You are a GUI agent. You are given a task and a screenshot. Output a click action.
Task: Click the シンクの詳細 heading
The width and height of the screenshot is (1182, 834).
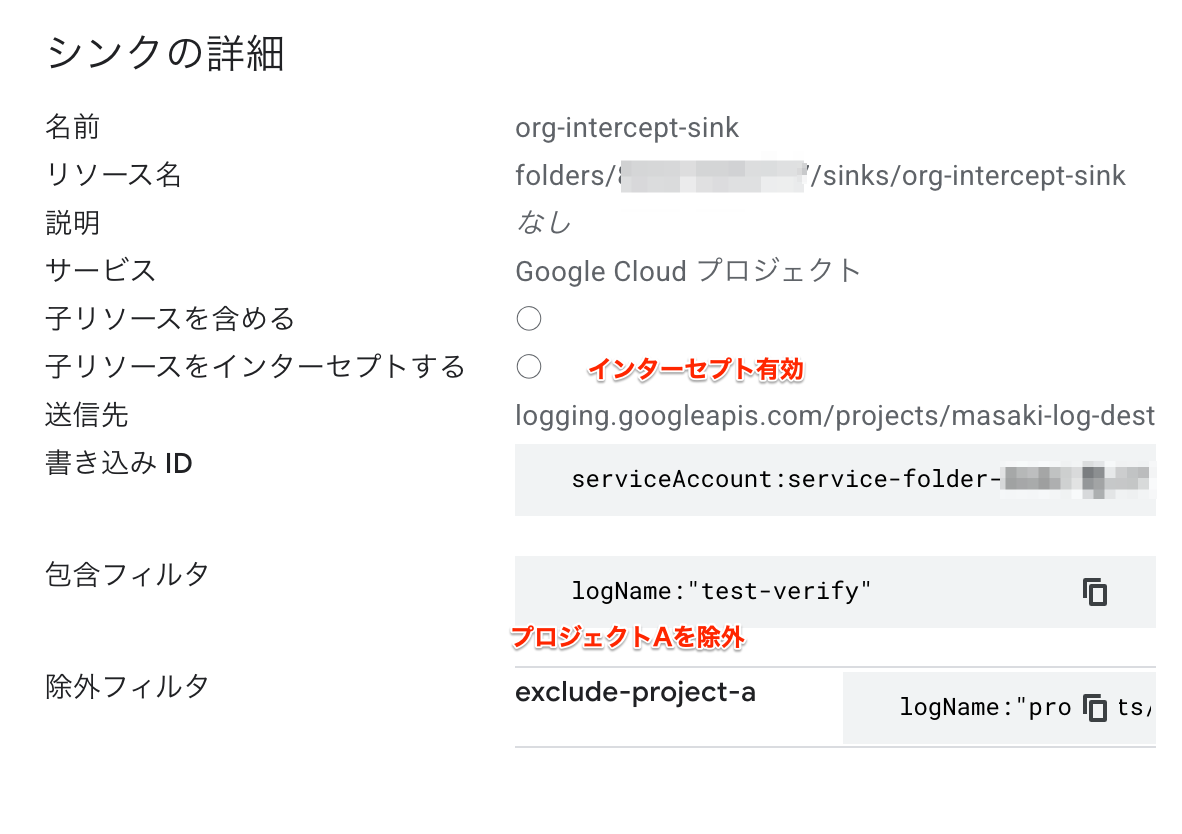165,54
